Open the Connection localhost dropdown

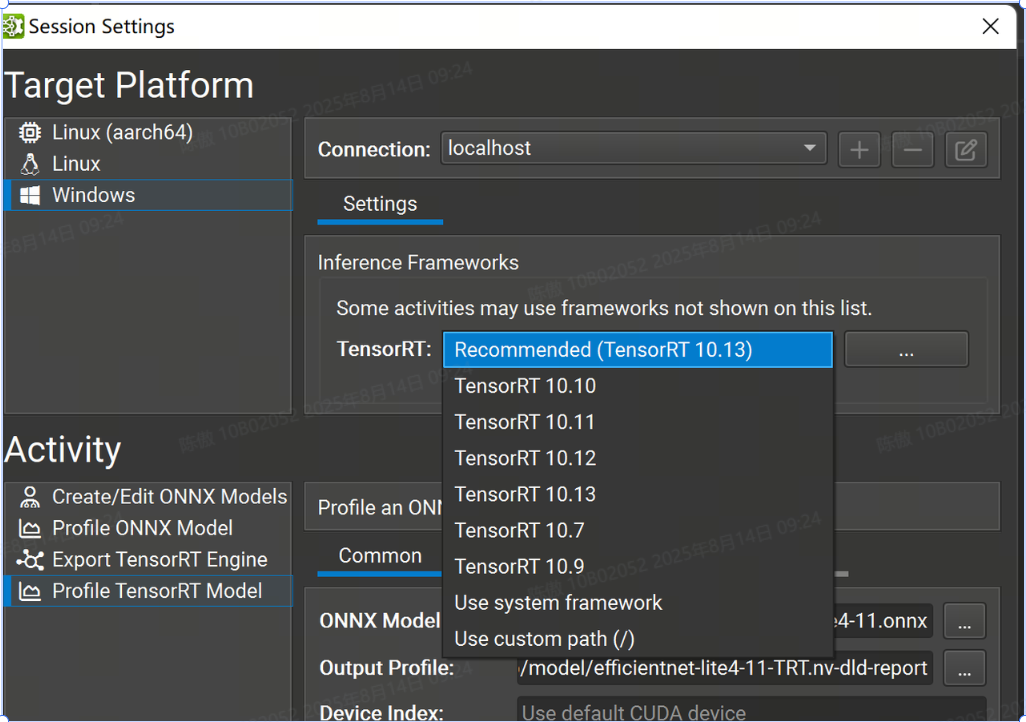633,149
